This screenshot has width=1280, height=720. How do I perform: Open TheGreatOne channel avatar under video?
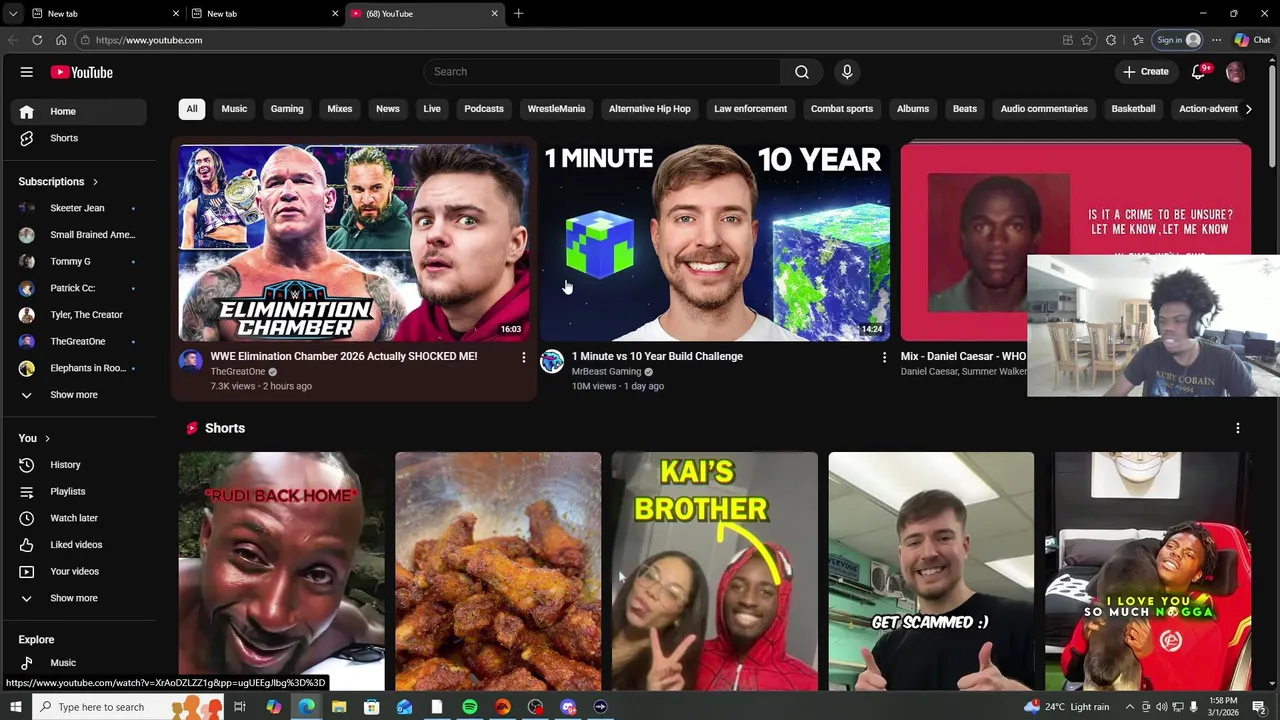[191, 361]
